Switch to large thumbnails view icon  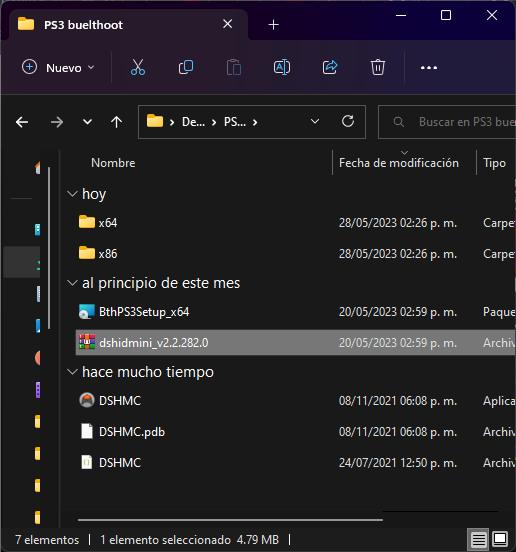(500, 539)
